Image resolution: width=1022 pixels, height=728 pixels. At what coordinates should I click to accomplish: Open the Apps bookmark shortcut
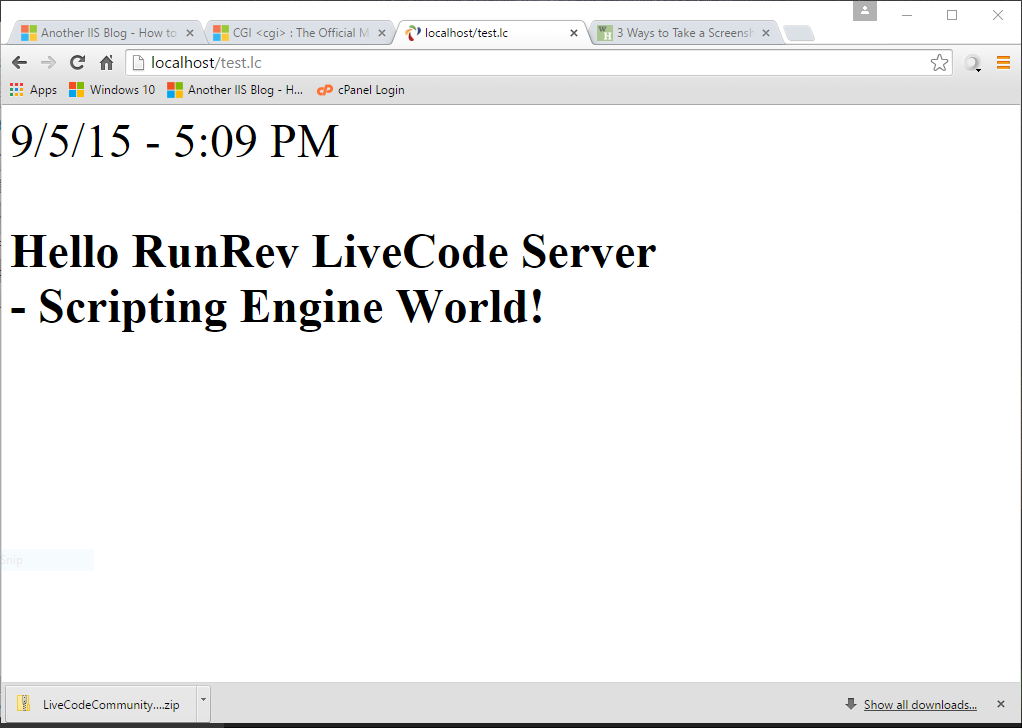[33, 90]
